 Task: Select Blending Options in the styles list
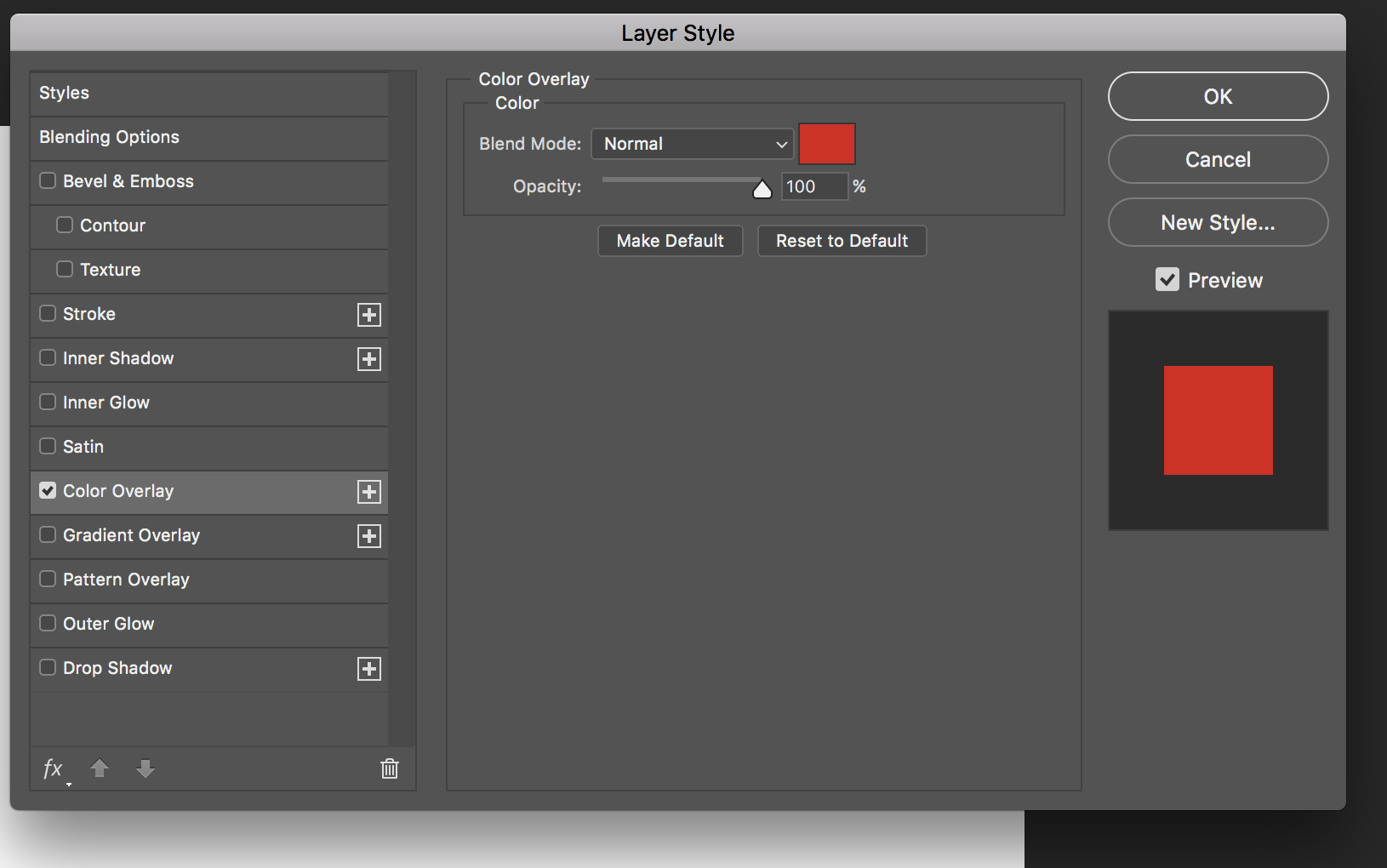[109, 137]
